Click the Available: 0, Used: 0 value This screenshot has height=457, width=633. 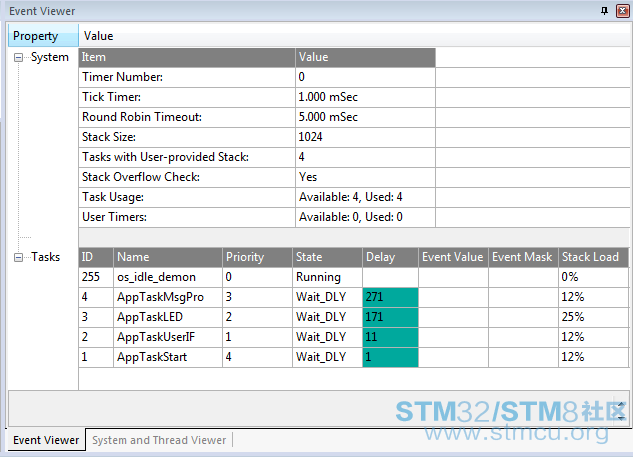tap(350, 217)
